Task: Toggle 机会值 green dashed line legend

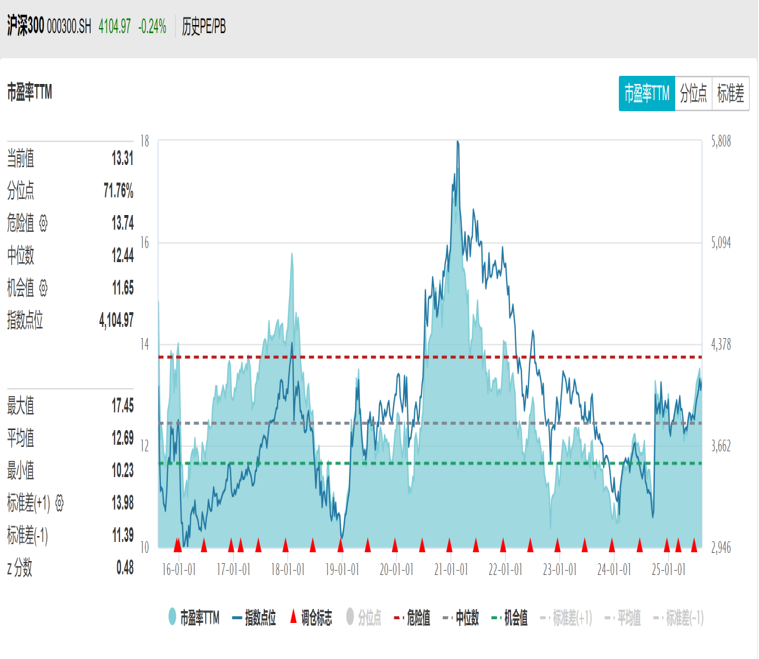Action: point(509,618)
